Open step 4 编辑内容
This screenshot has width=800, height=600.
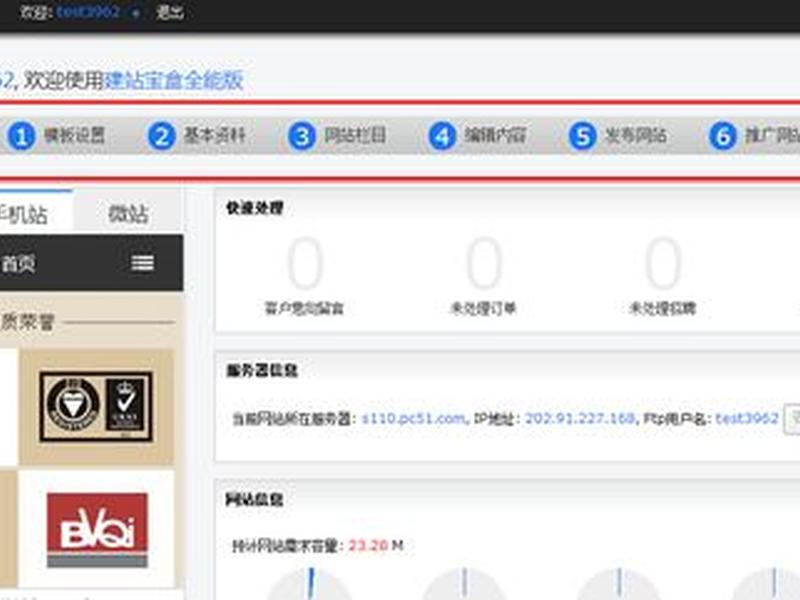click(x=478, y=136)
